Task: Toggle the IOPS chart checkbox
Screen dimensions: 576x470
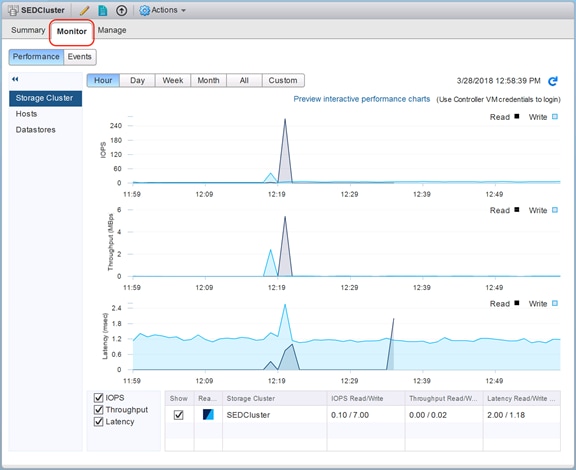Action: click(98, 398)
